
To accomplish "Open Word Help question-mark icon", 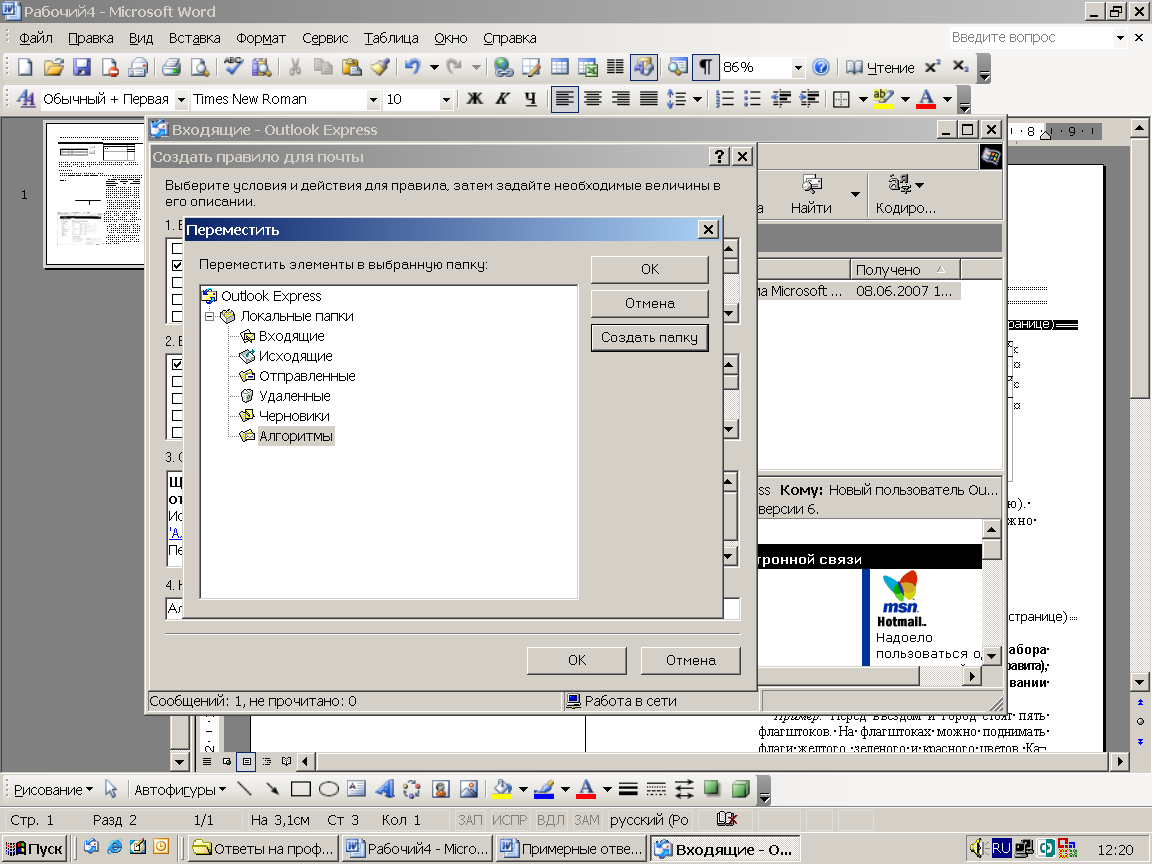I will coord(821,68).
